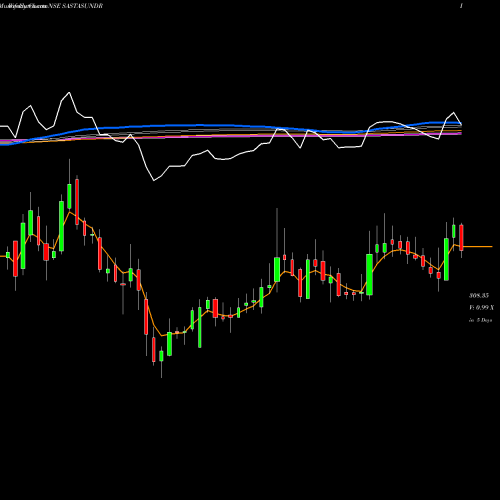500x500 pixels.
Task: Click the 'in 5 Days' label
Action: tap(480, 320)
